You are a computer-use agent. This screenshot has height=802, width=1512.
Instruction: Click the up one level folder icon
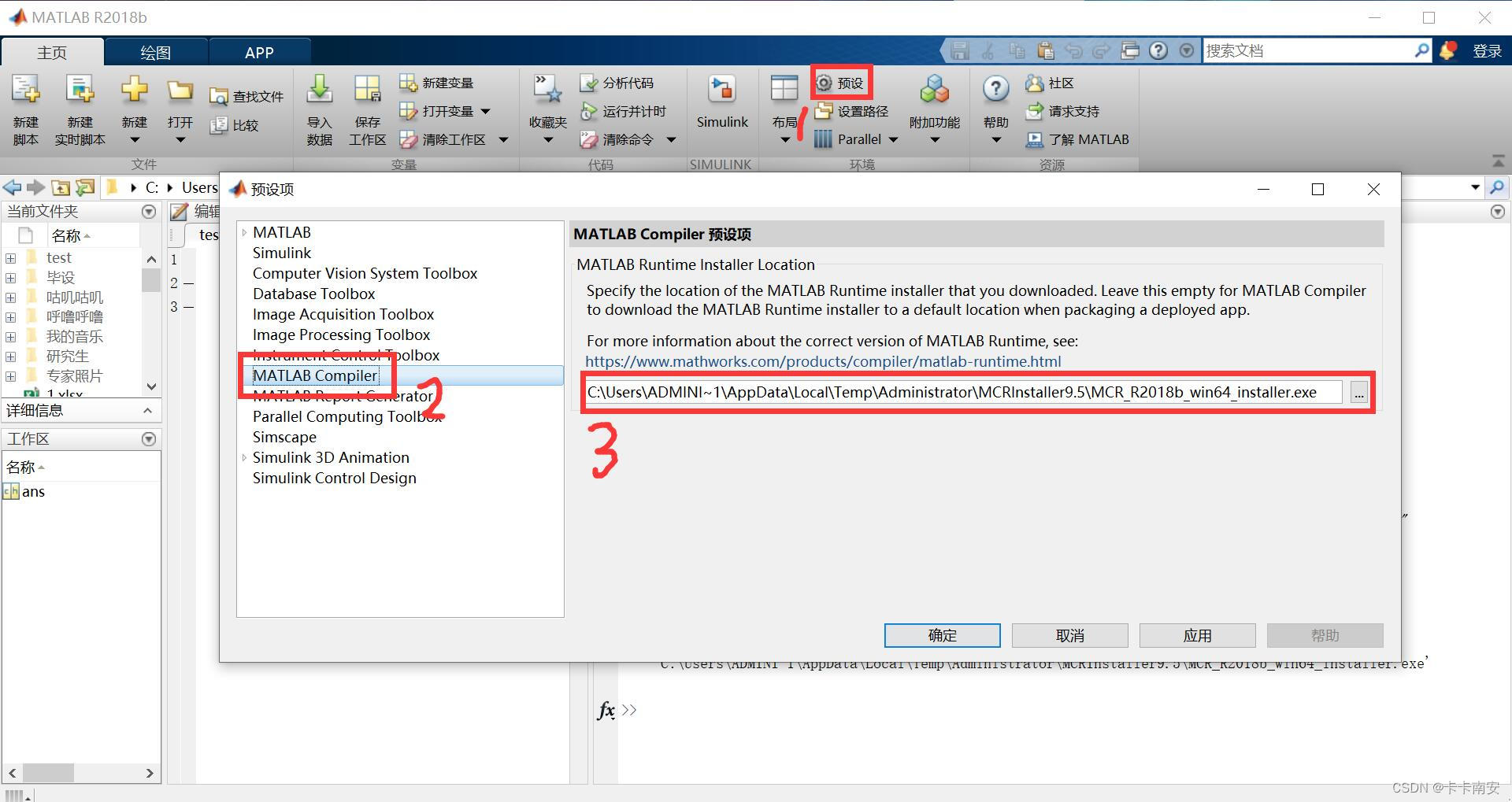pyautogui.click(x=61, y=187)
